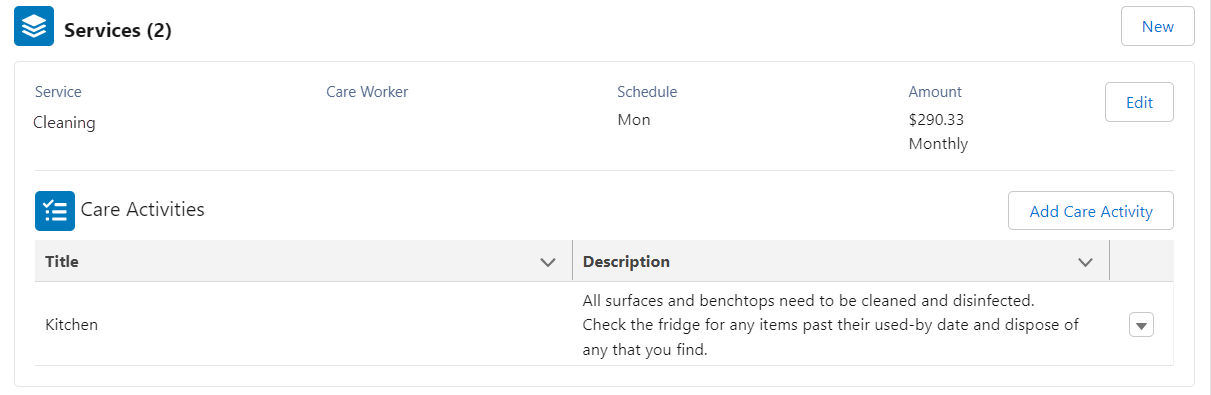Click the Care Activities heading text

pos(143,210)
